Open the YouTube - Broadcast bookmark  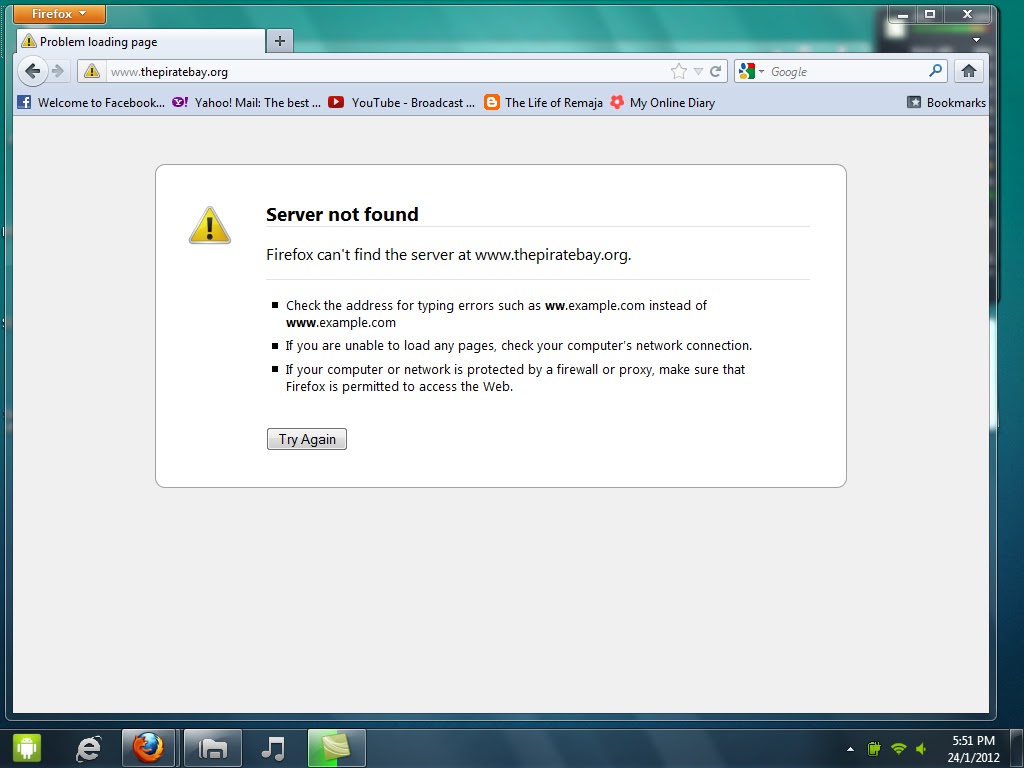(401, 103)
